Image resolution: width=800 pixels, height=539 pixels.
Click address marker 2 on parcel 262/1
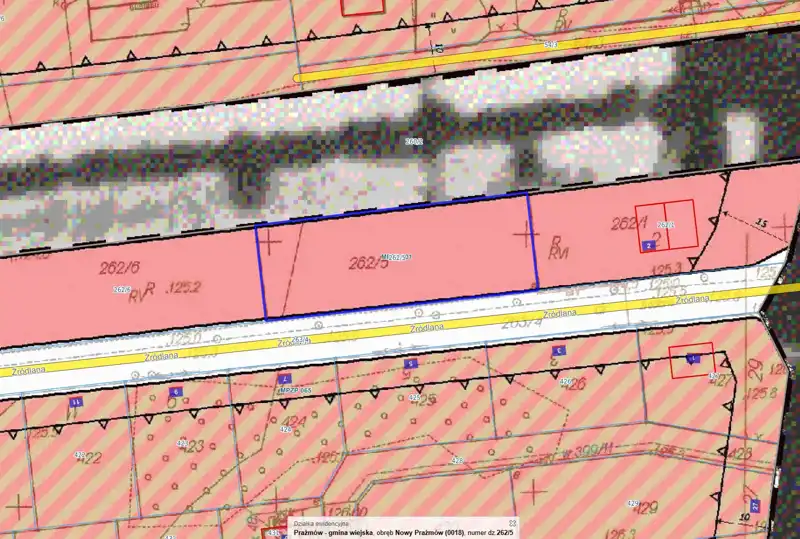click(x=649, y=244)
